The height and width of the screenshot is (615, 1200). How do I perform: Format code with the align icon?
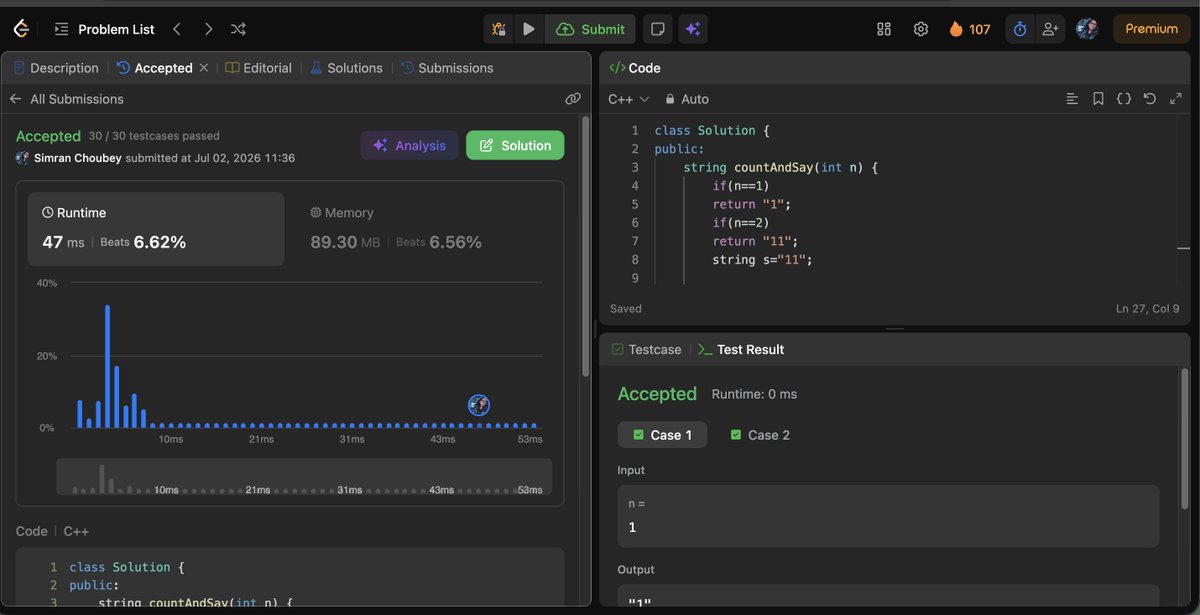coord(1072,99)
